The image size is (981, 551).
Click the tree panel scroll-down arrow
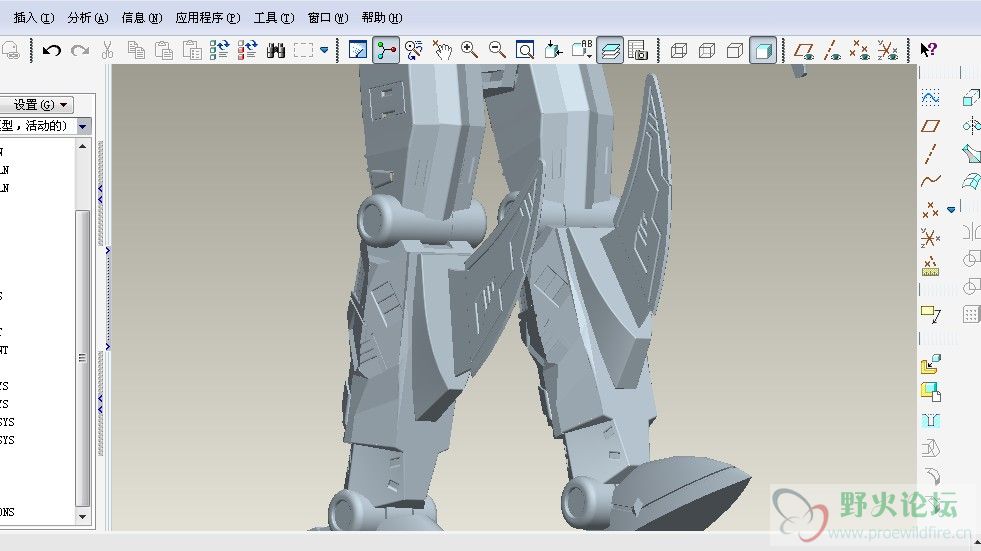(x=83, y=517)
